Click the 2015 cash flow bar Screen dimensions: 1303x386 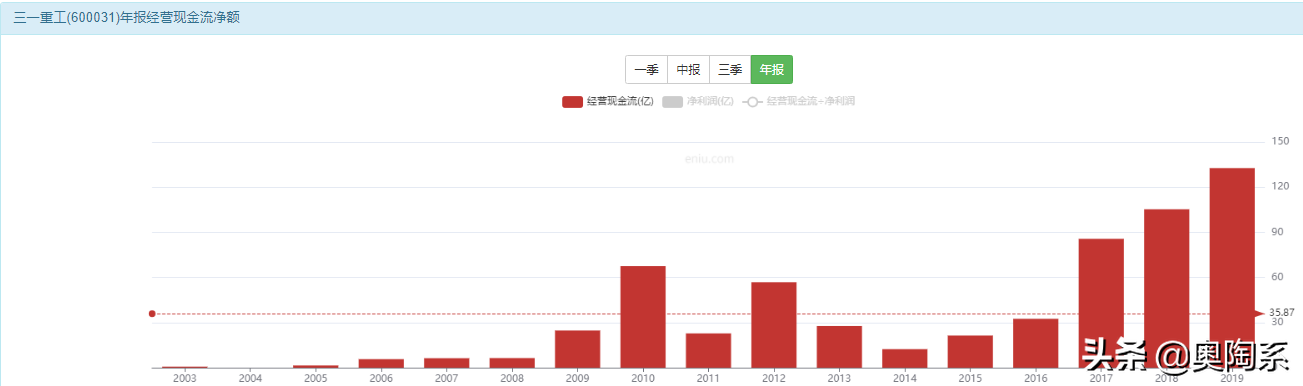pyautogui.click(x=970, y=352)
